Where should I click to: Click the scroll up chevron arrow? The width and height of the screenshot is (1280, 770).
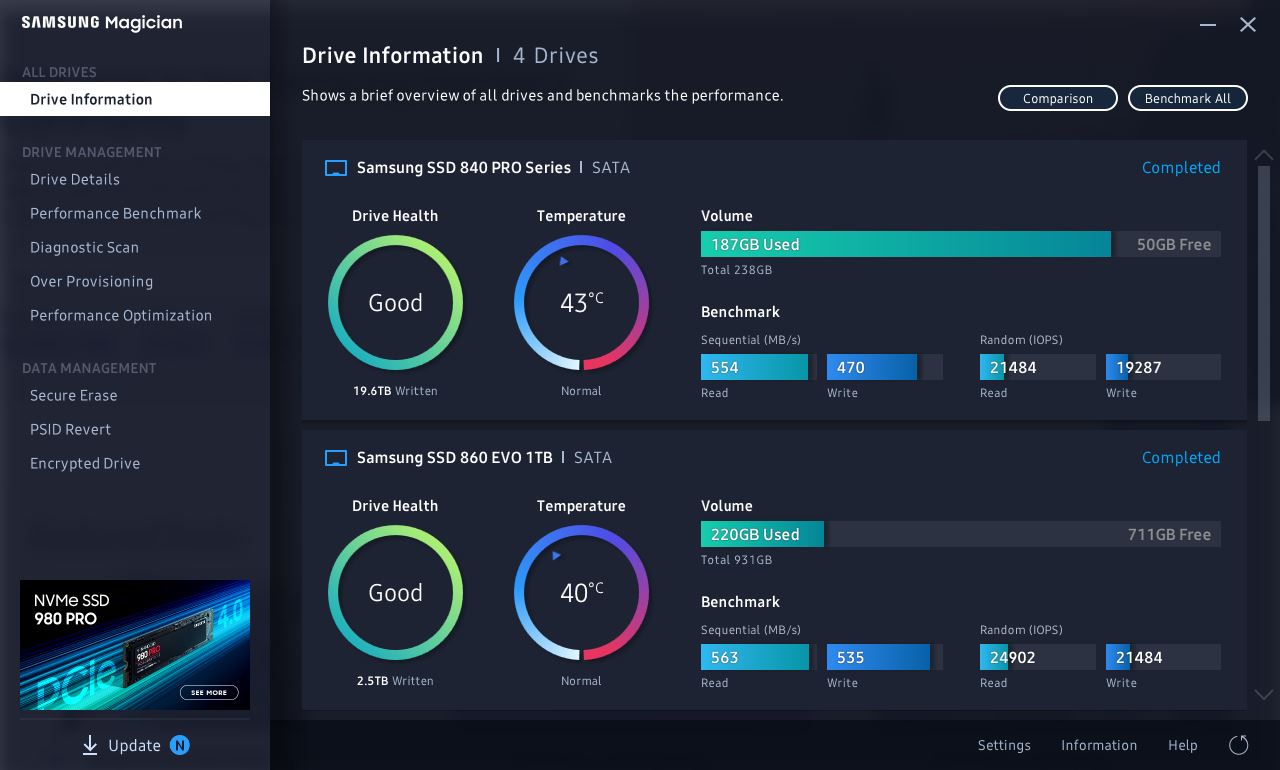1264,155
